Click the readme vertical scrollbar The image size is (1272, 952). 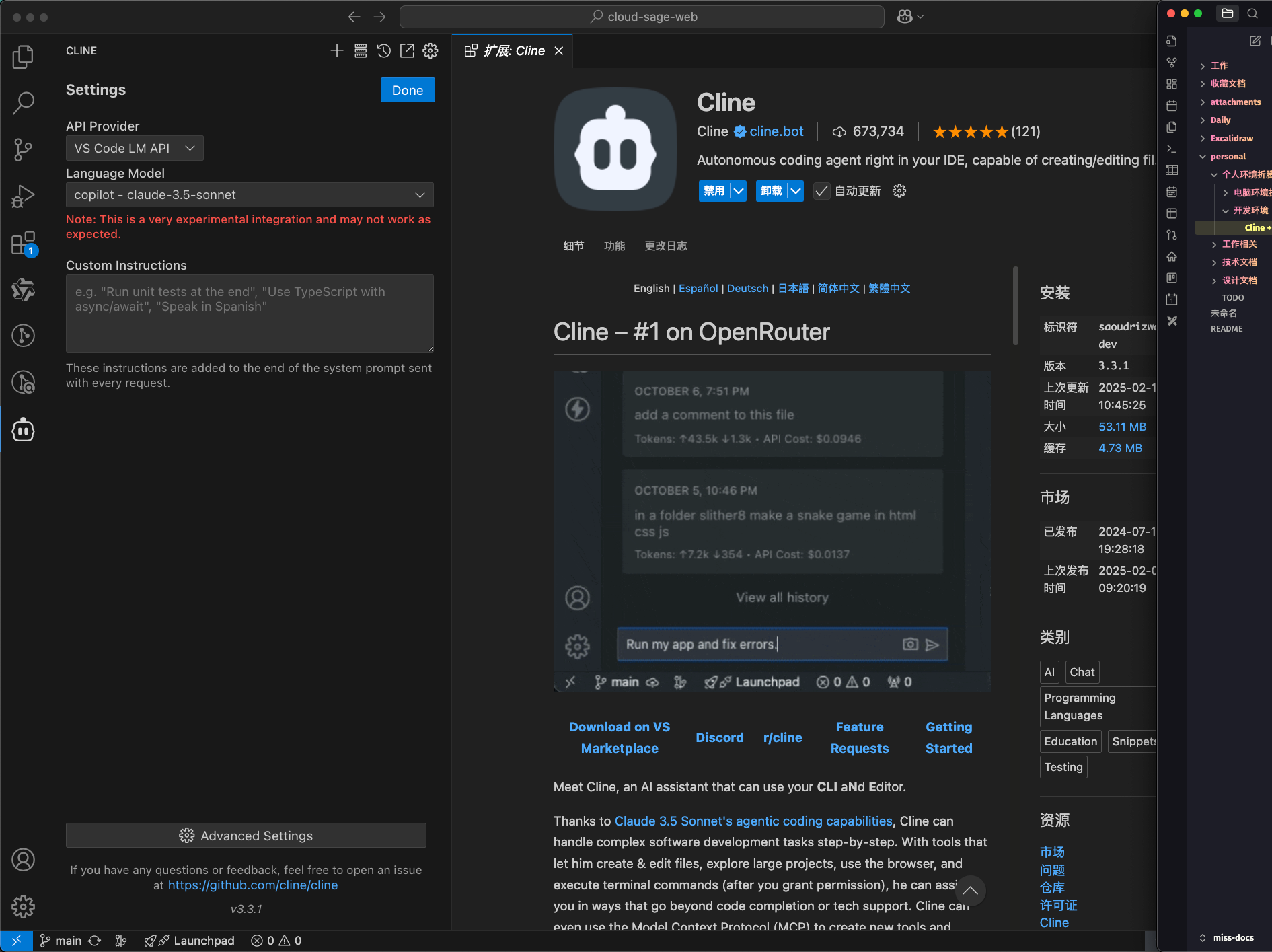[x=1016, y=306]
